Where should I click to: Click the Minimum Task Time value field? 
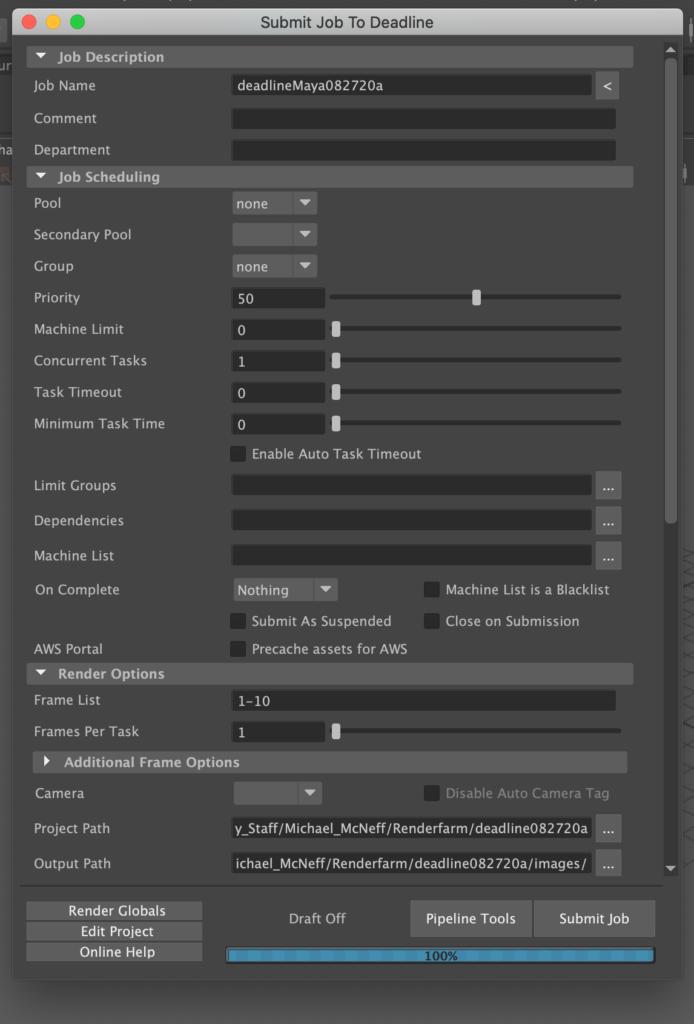coord(279,424)
